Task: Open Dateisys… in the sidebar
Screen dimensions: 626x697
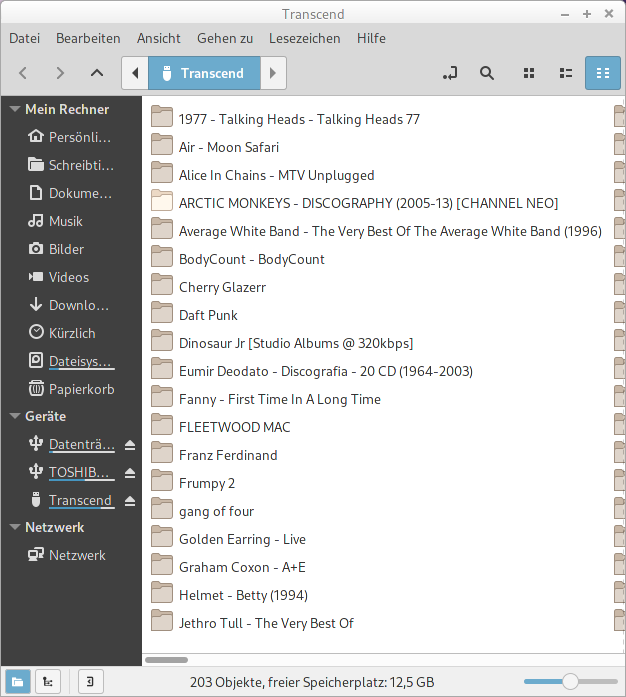Action: pyautogui.click(x=71, y=361)
